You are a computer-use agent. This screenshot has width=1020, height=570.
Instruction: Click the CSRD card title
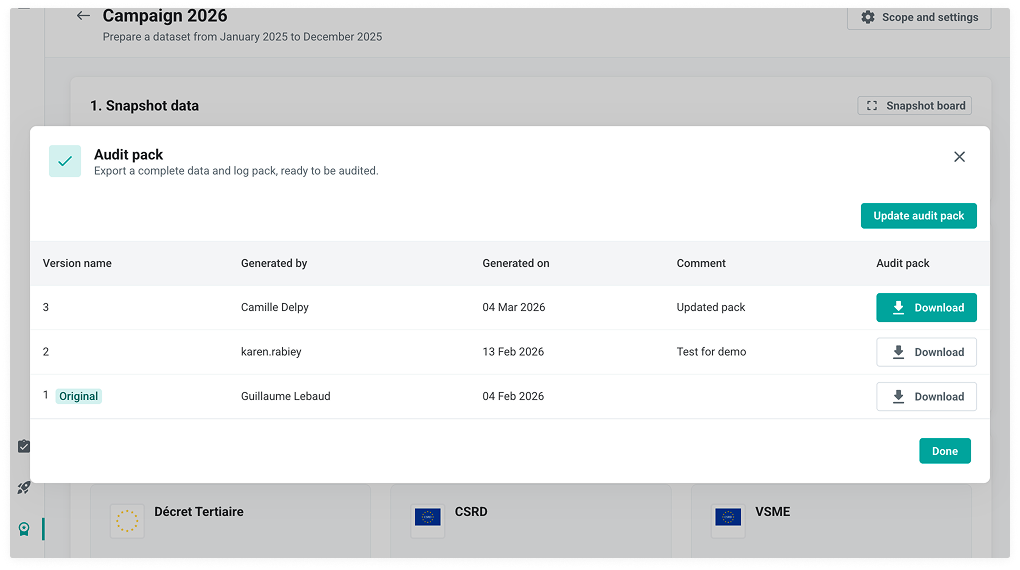coord(471,512)
